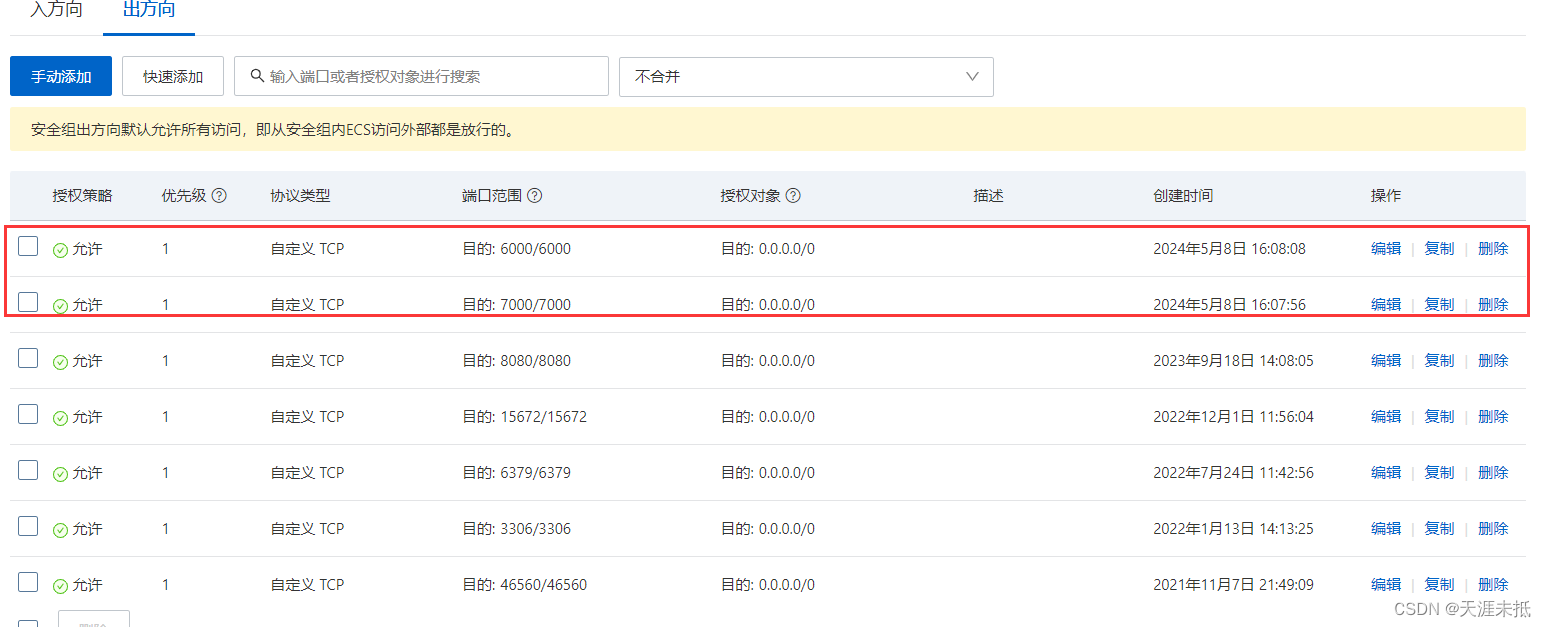Delete the 46560/46560 rule
The image size is (1546, 627).
(1493, 585)
